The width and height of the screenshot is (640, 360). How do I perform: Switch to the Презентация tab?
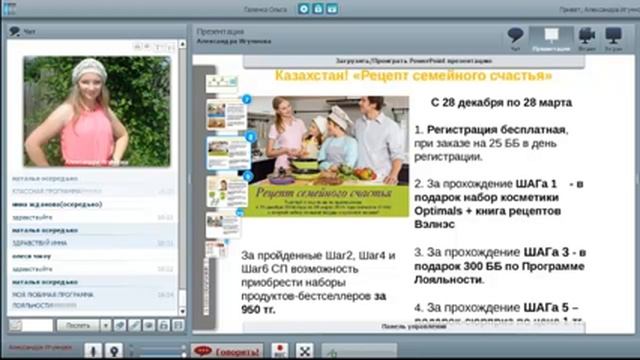[551, 39]
